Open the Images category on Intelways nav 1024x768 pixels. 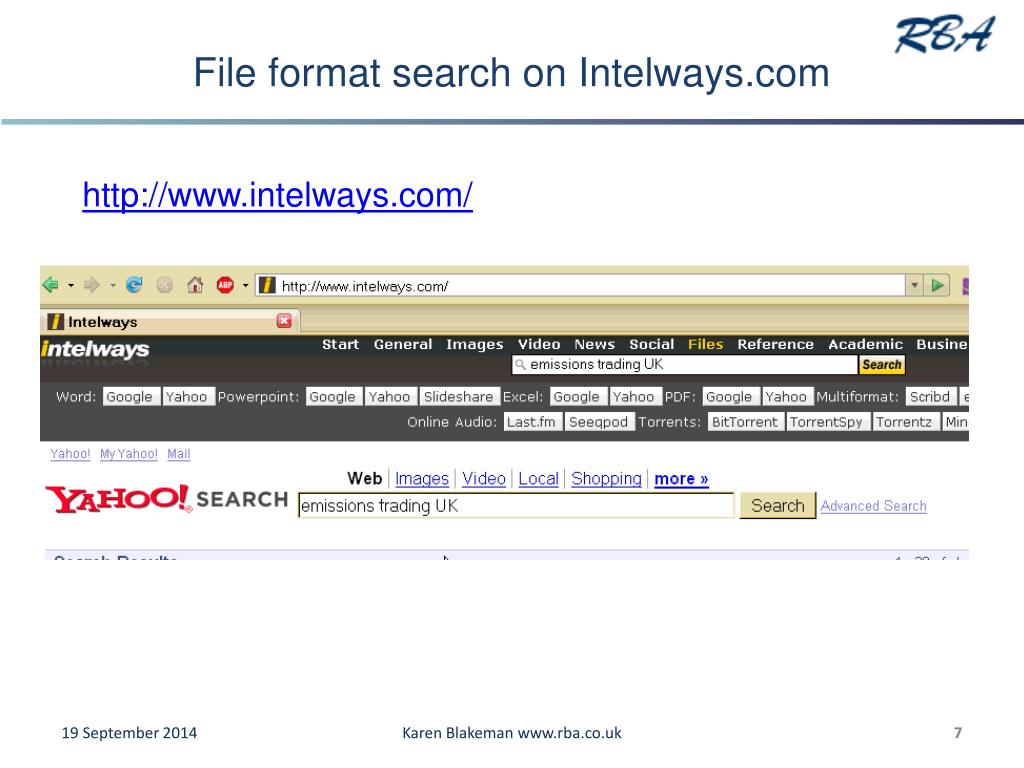[x=475, y=344]
